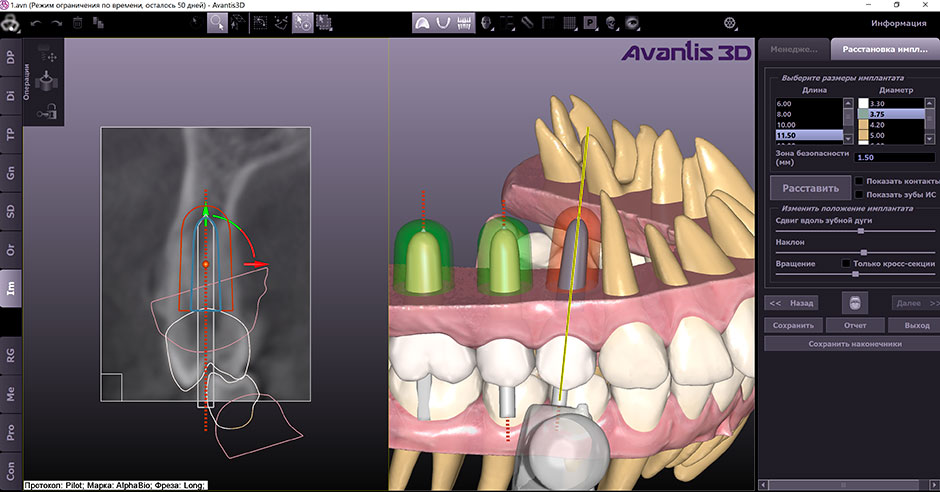940x492 pixels.
Task: Switch to the Менедже... tab
Action: [x=794, y=49]
